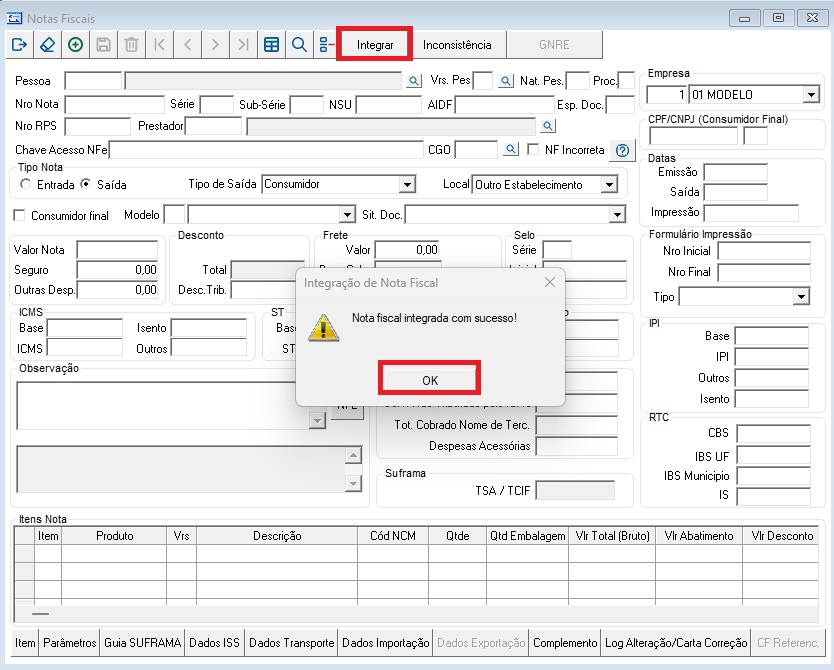The image size is (834, 670).
Task: Open Pessoa lookup magnifier icon
Action: pos(413,81)
